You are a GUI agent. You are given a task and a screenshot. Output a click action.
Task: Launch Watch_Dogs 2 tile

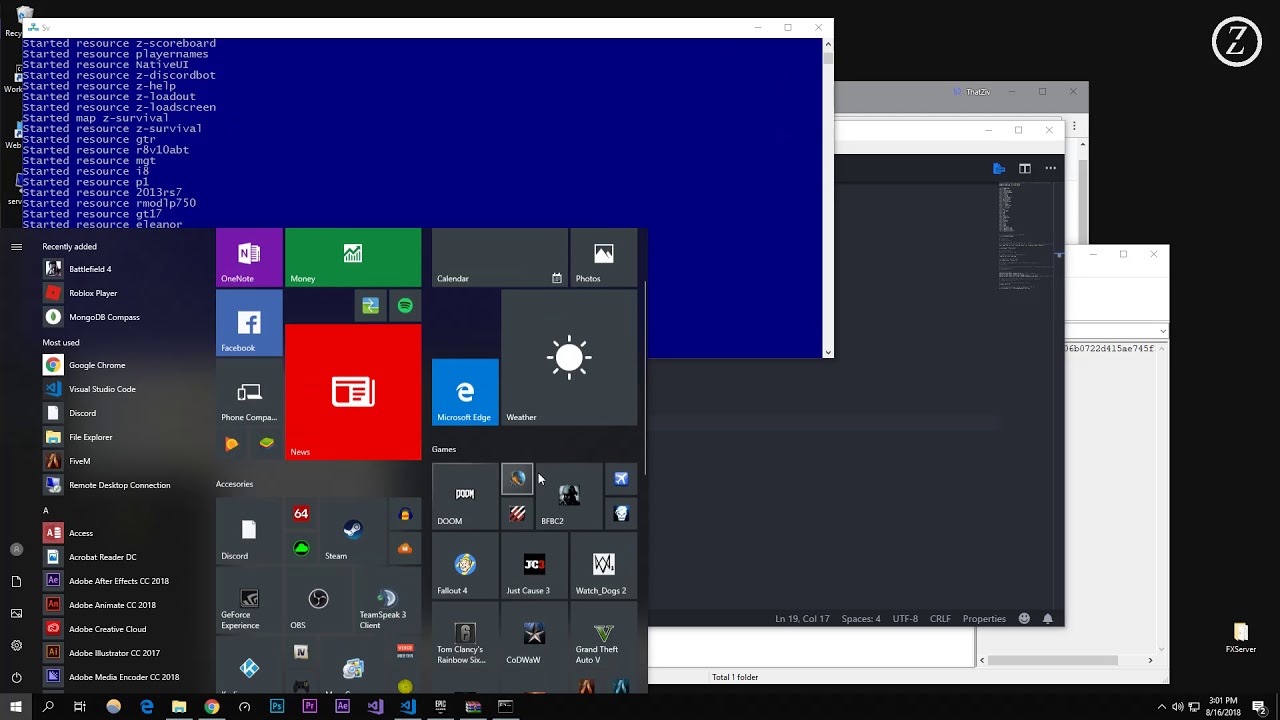pos(603,565)
